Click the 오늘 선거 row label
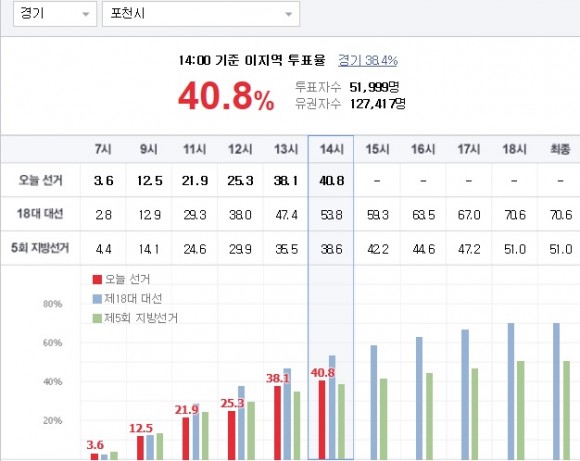Viewport: 580px width, 461px height. click(x=40, y=180)
